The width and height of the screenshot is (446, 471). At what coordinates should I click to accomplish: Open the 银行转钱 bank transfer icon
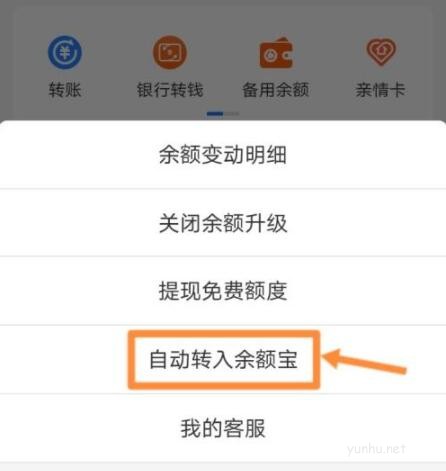170,52
